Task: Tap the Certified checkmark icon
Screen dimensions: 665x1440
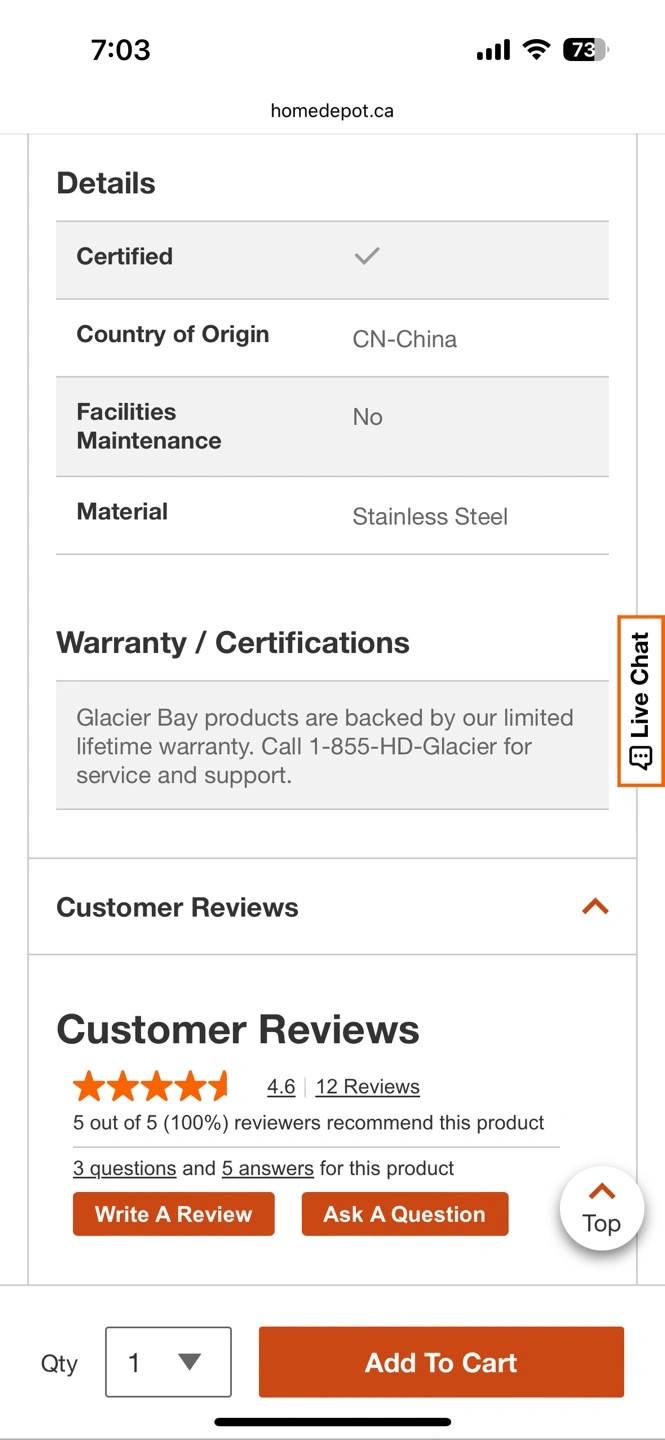Action: 367,256
